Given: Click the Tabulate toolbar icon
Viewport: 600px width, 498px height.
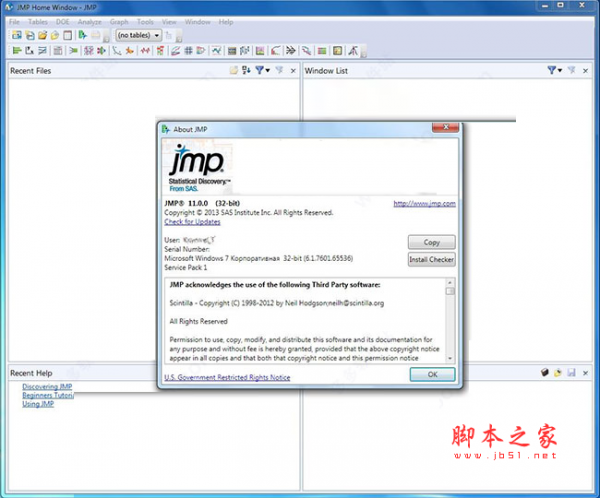Looking at the screenshot, I should tap(58, 51).
